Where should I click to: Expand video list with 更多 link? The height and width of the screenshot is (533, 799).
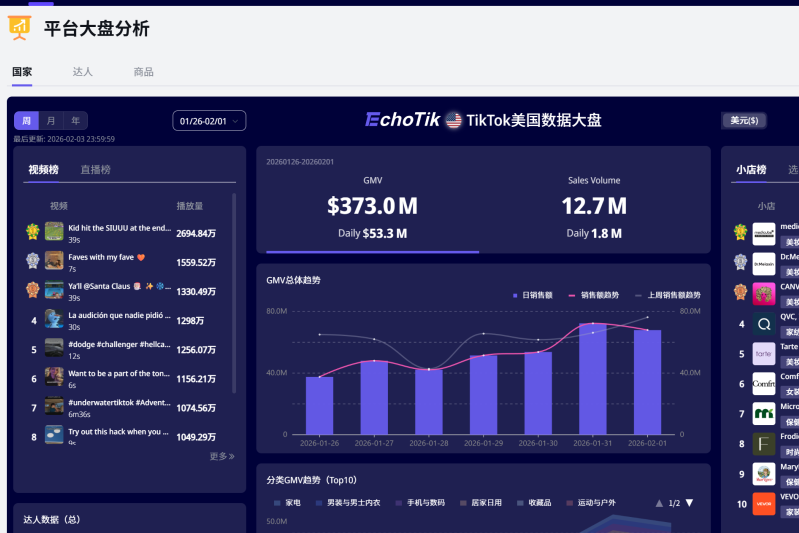(222, 456)
